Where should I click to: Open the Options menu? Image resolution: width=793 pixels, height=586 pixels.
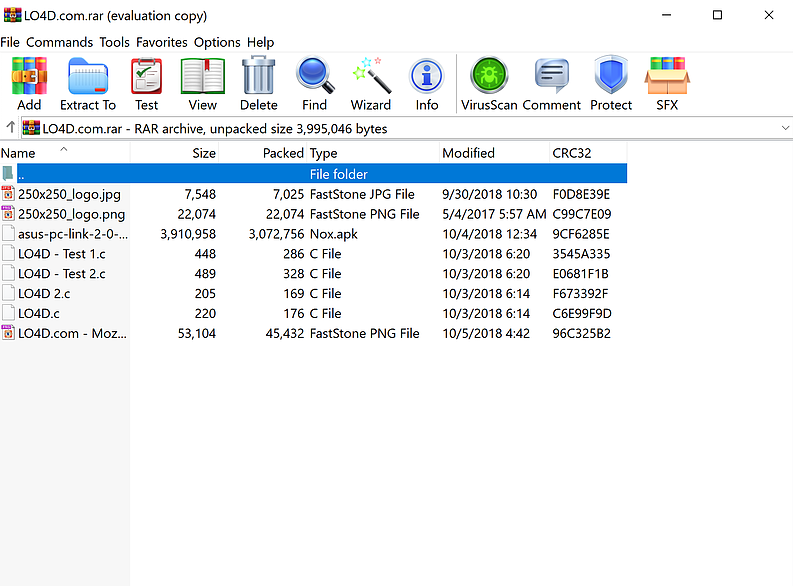(217, 42)
